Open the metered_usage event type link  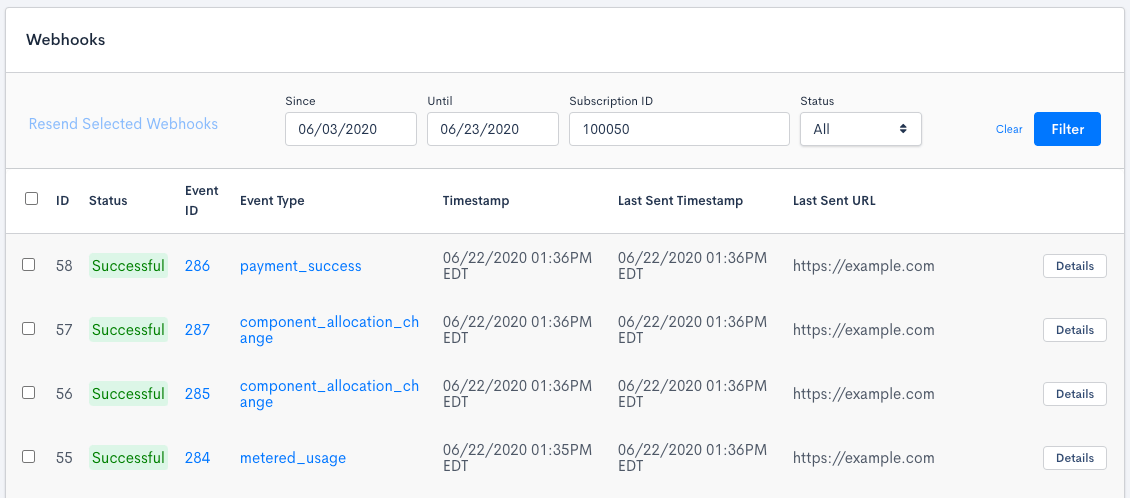pyautogui.click(x=292, y=458)
